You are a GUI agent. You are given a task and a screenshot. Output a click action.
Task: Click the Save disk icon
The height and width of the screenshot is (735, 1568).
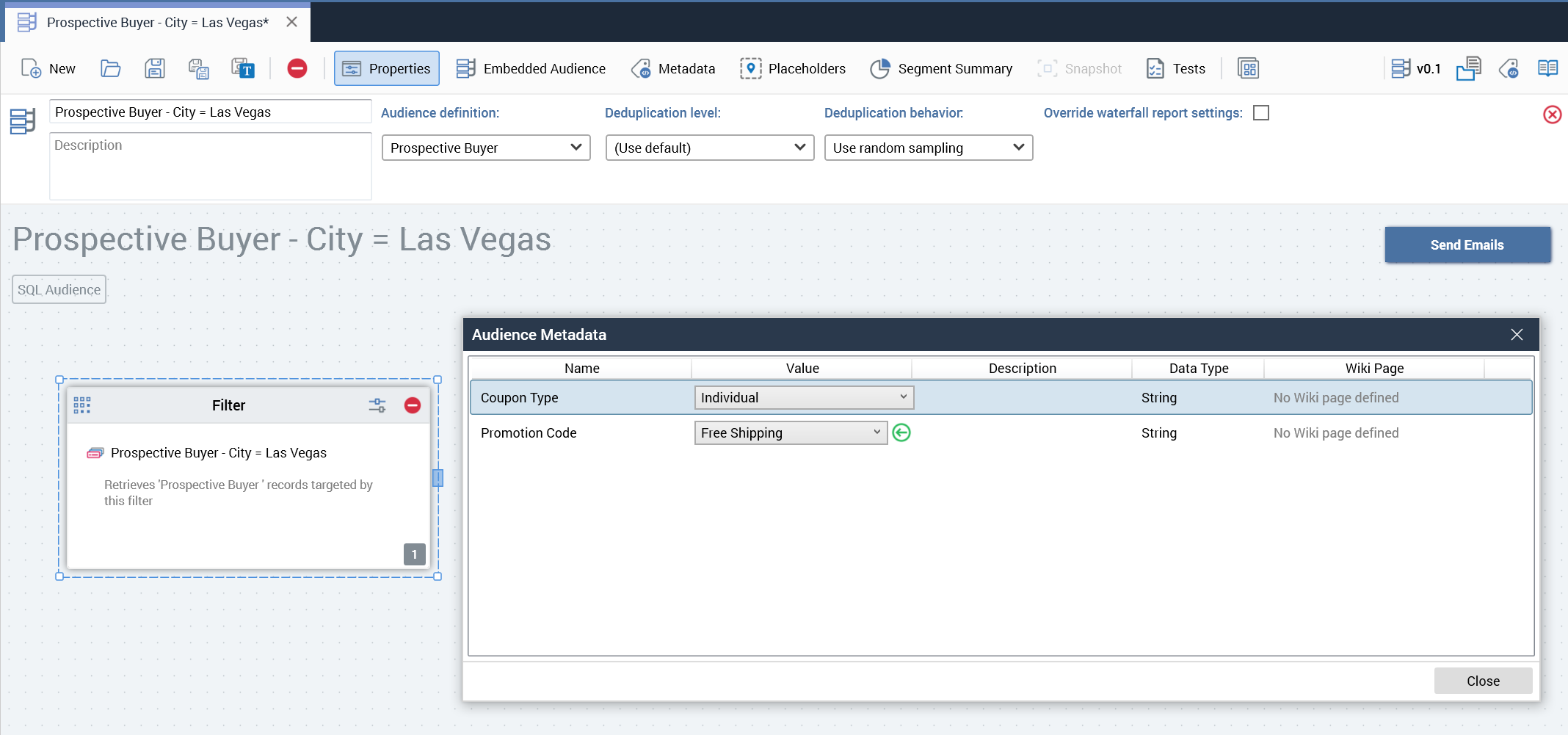(x=154, y=68)
